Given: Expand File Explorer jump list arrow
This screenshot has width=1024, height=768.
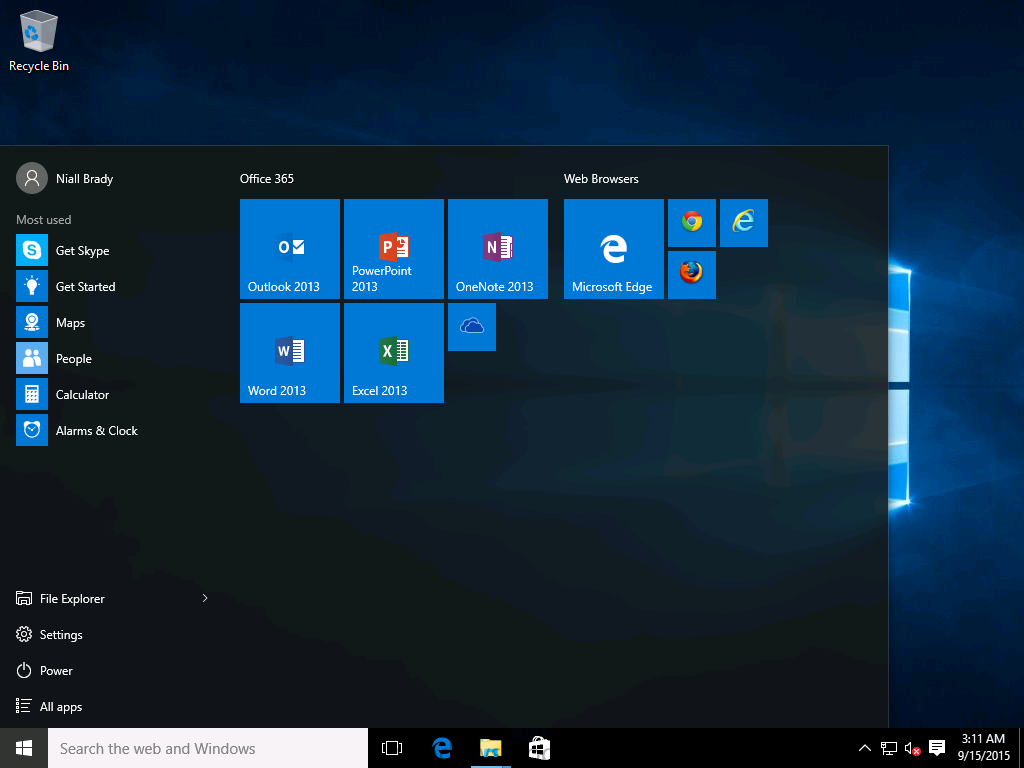Looking at the screenshot, I should click(205, 598).
